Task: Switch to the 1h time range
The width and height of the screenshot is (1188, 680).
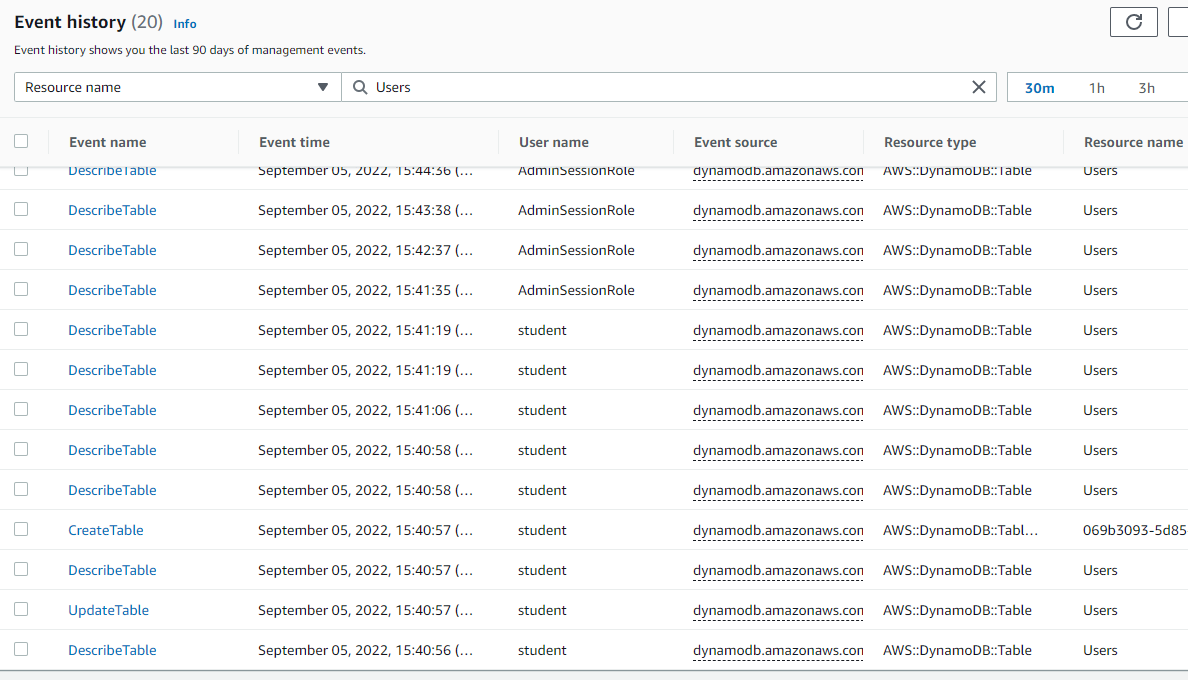Action: pos(1096,87)
